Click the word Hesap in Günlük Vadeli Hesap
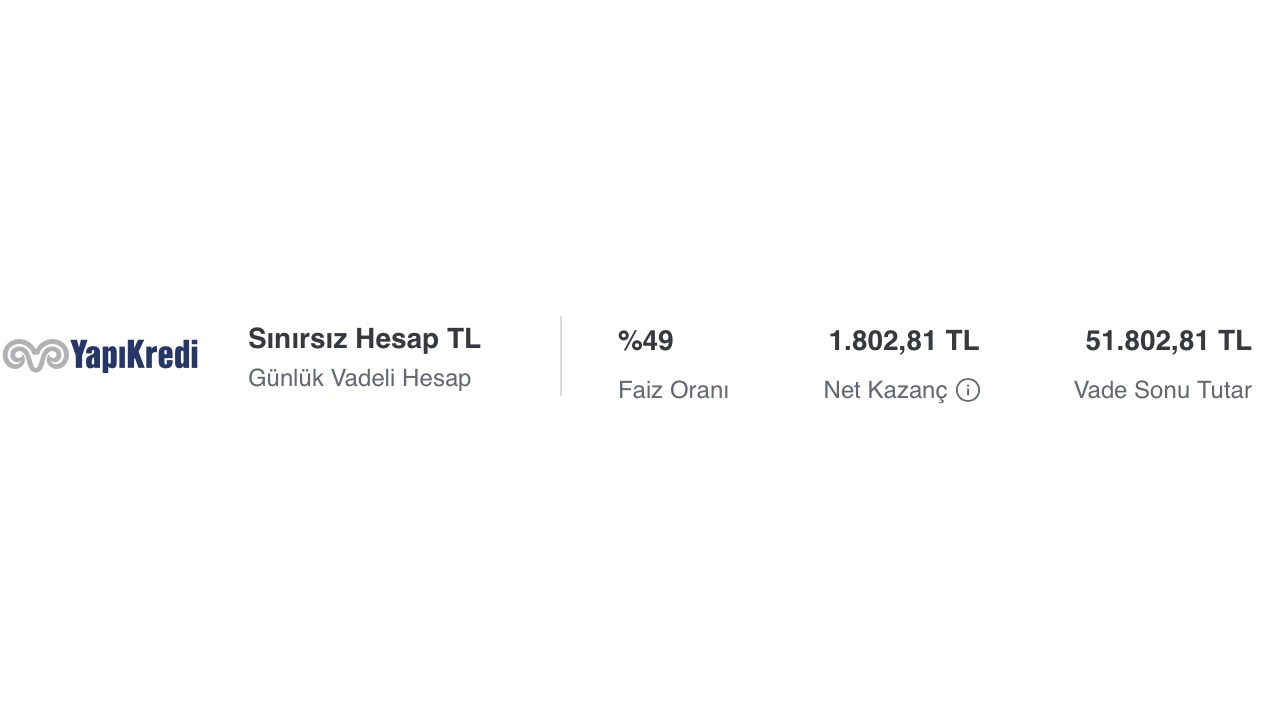The height and width of the screenshot is (720, 1280). (x=436, y=378)
